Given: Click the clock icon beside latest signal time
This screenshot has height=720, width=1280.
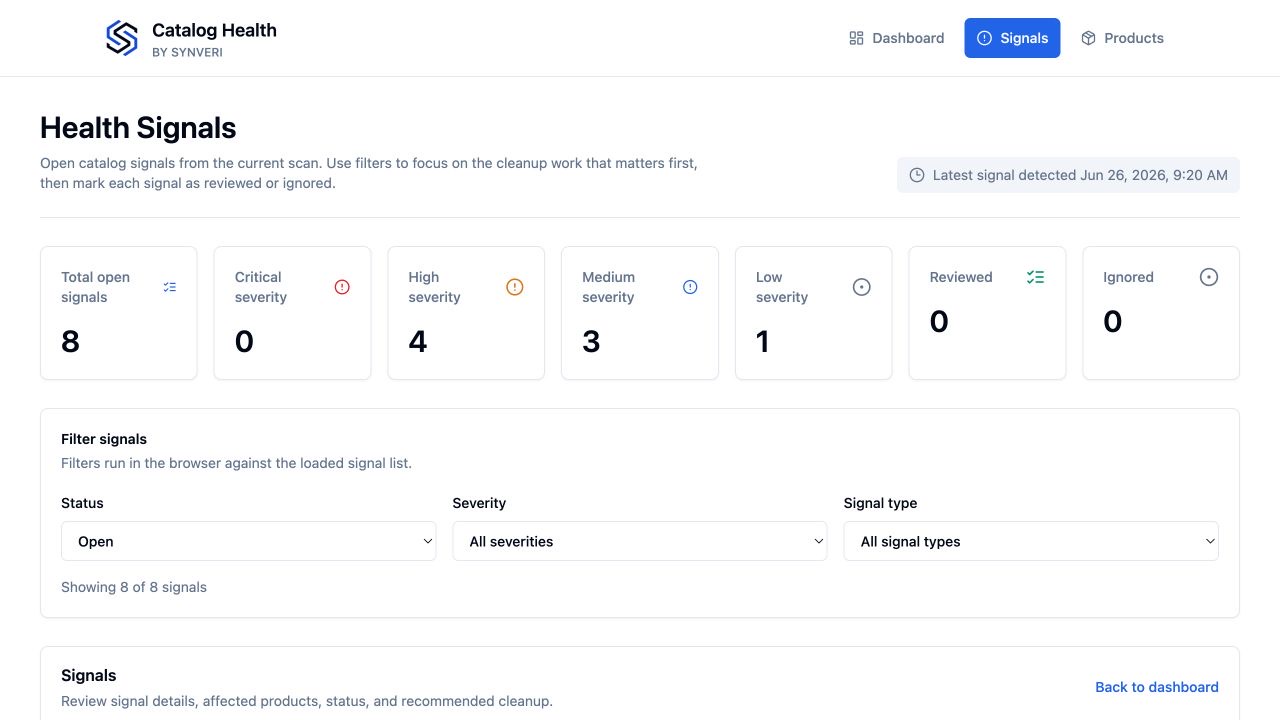Looking at the screenshot, I should coord(917,175).
